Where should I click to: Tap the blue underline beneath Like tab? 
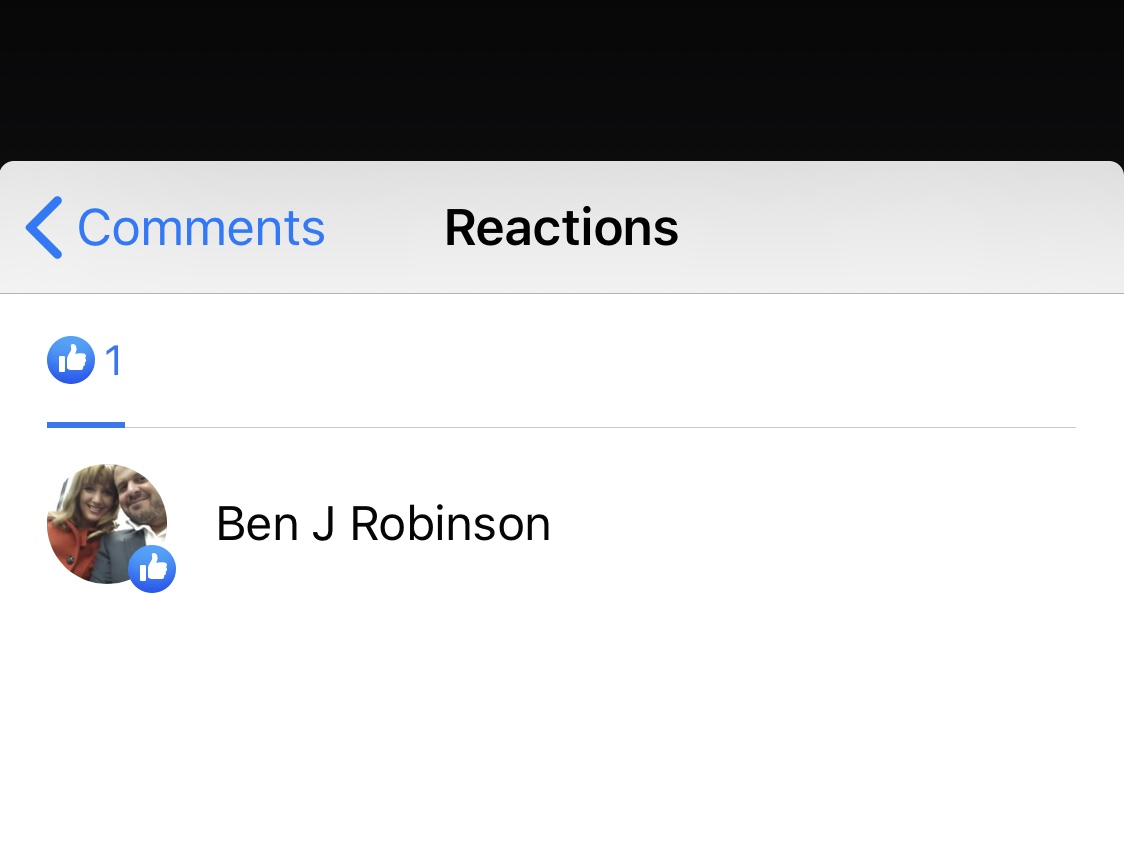point(86,425)
